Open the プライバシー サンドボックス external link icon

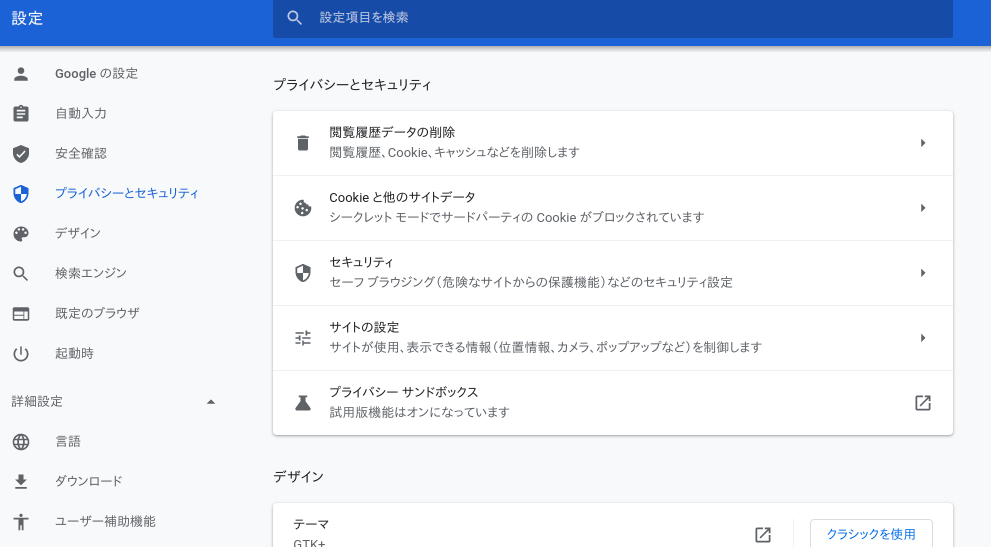[x=923, y=403]
